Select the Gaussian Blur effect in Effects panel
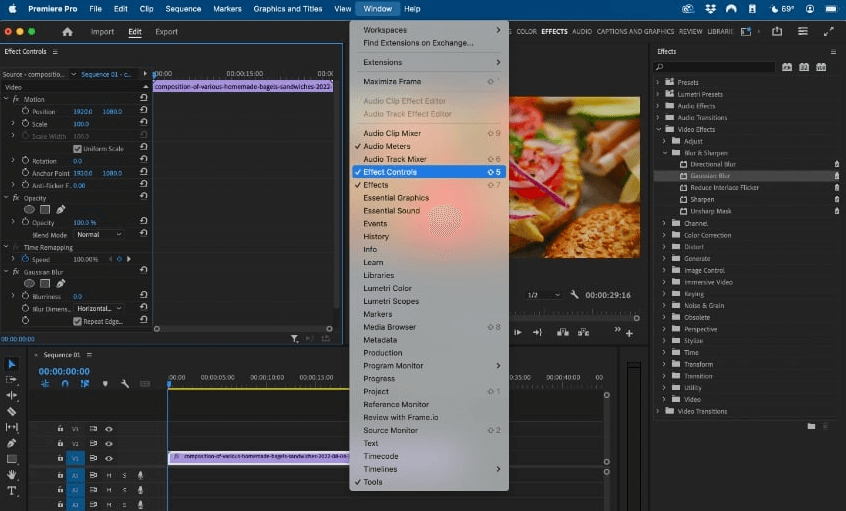Viewport: 846px width, 511px height. pyautogui.click(x=708, y=176)
